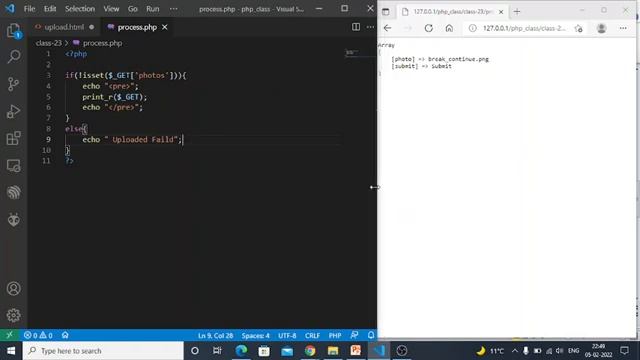Go to browser home page
The image size is (640, 360).
point(449,28)
